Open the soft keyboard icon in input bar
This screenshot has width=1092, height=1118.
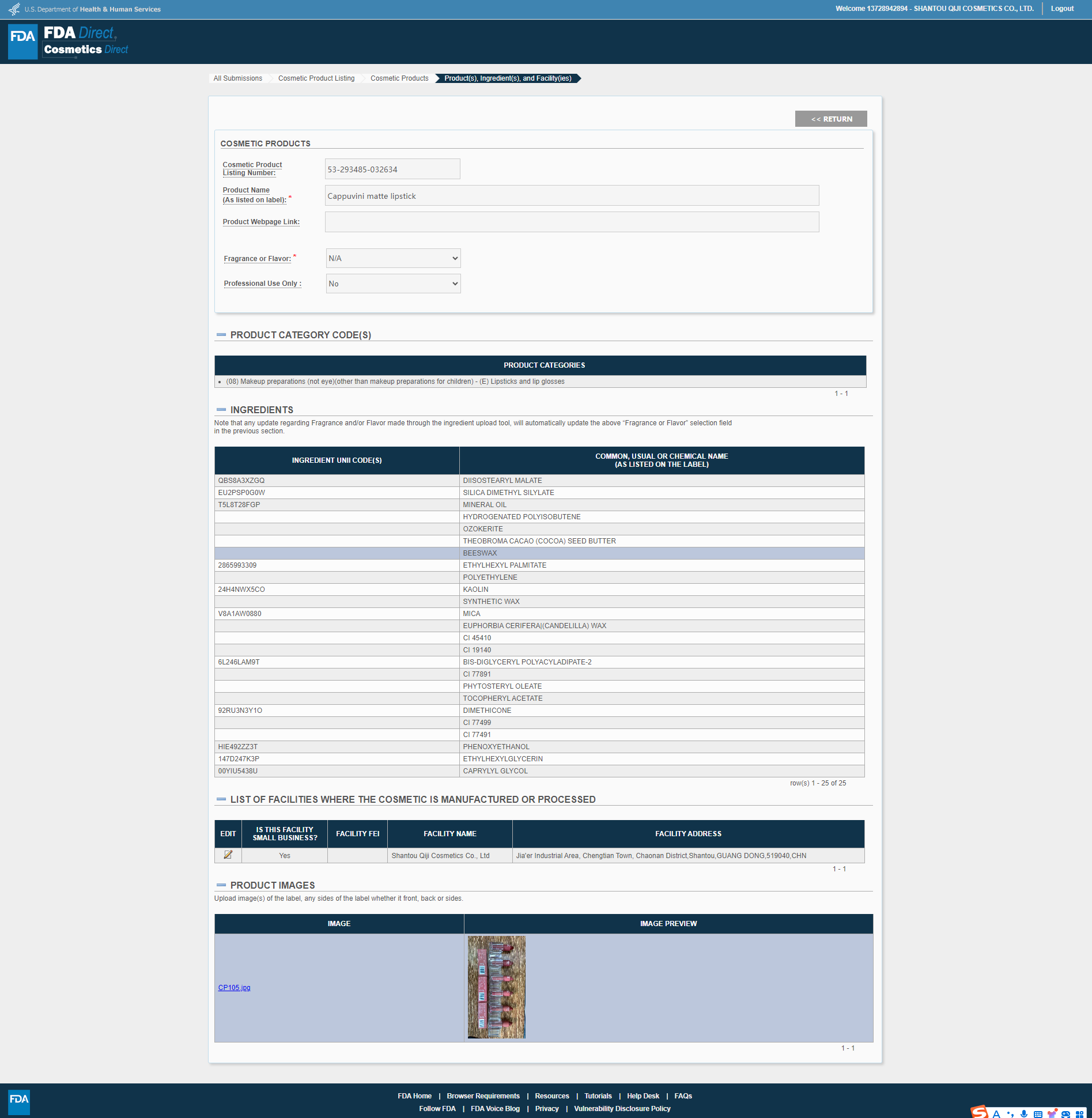(x=1038, y=1114)
